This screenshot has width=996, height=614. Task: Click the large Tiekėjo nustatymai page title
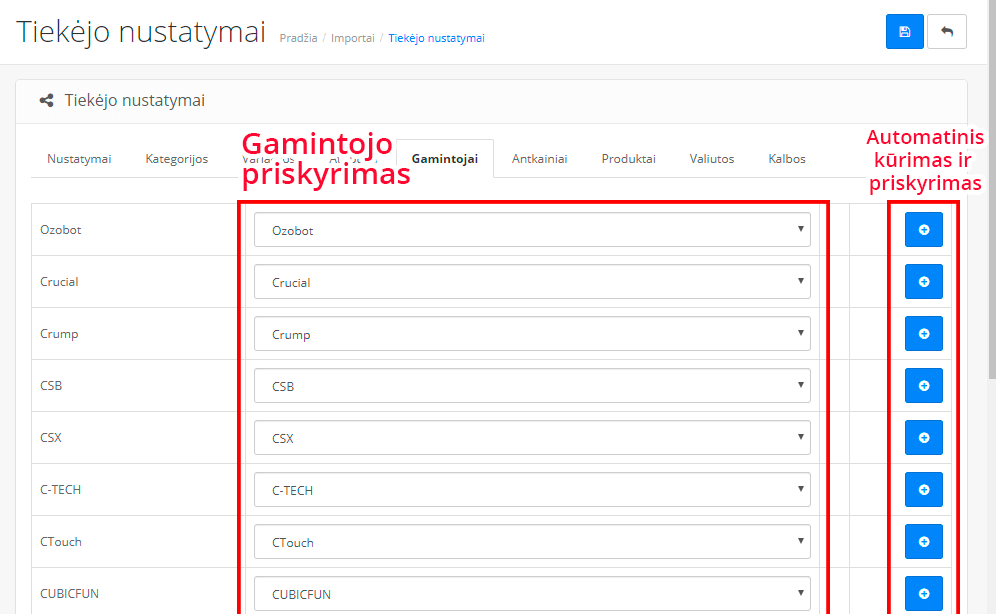pos(141,32)
